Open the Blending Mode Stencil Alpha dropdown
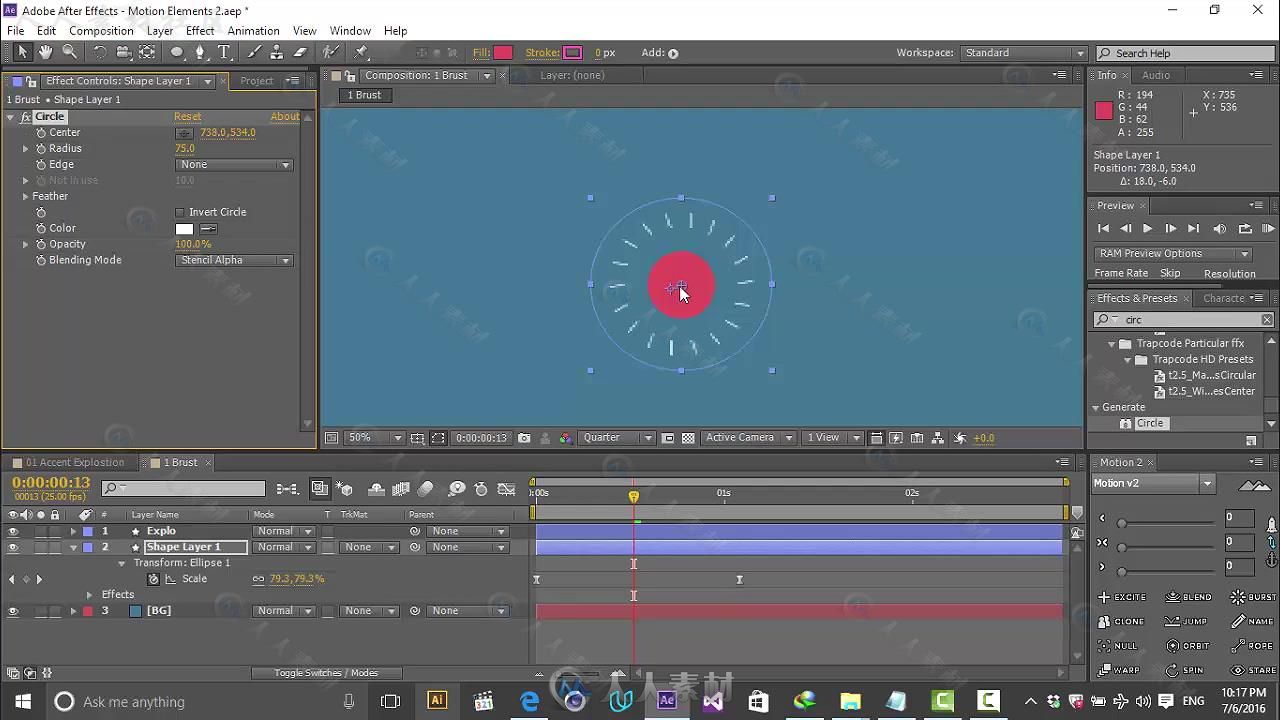The width and height of the screenshot is (1280, 720). (234, 260)
